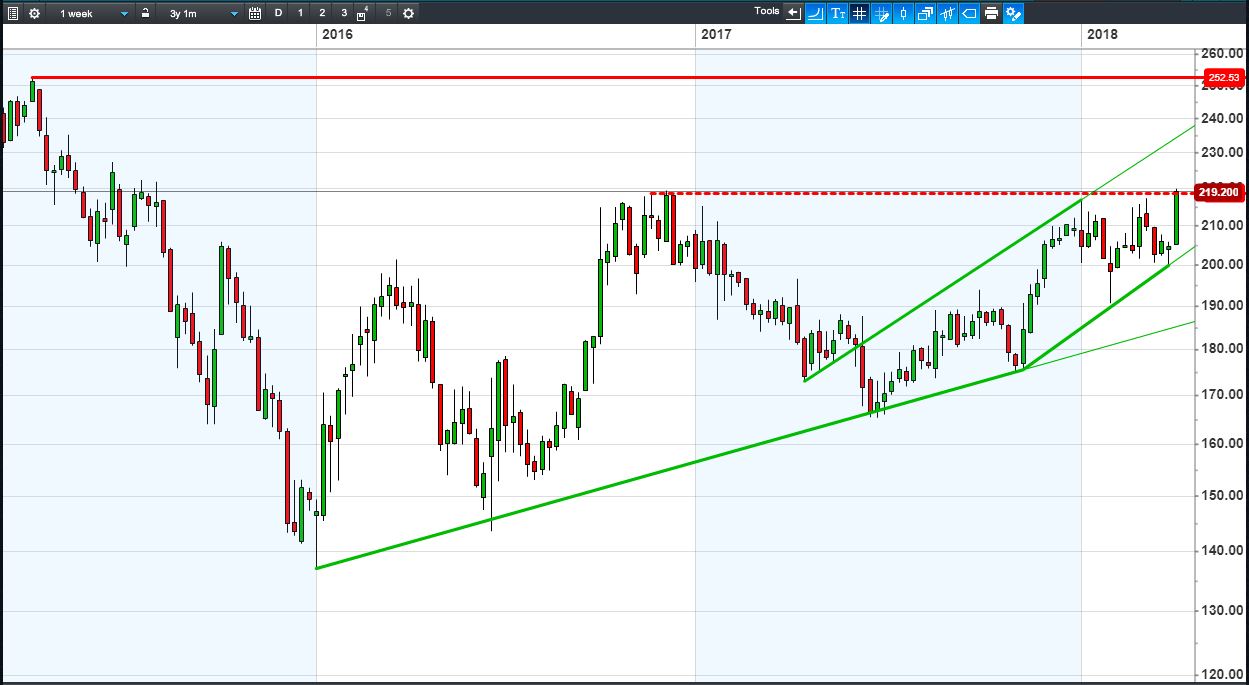This screenshot has width=1249, height=685.
Task: Click the back arrow tool icon
Action: tap(794, 13)
